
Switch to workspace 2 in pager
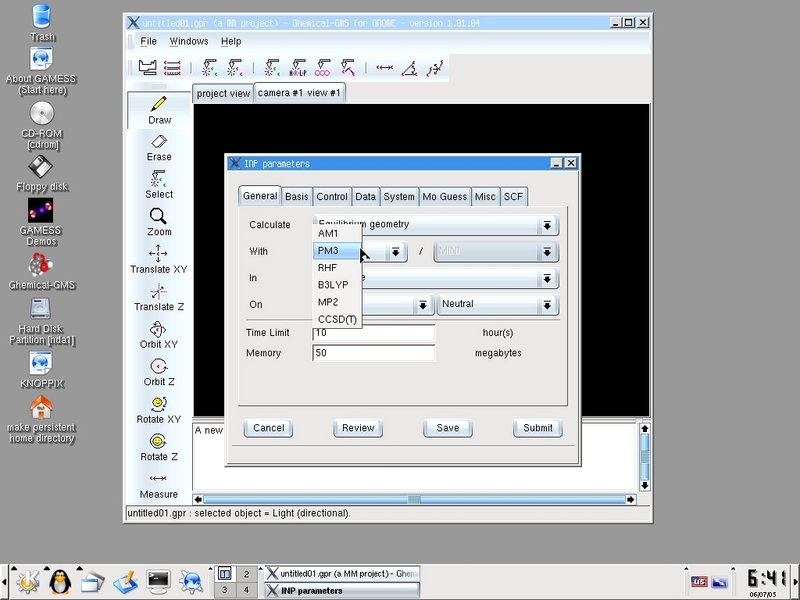[245, 574]
